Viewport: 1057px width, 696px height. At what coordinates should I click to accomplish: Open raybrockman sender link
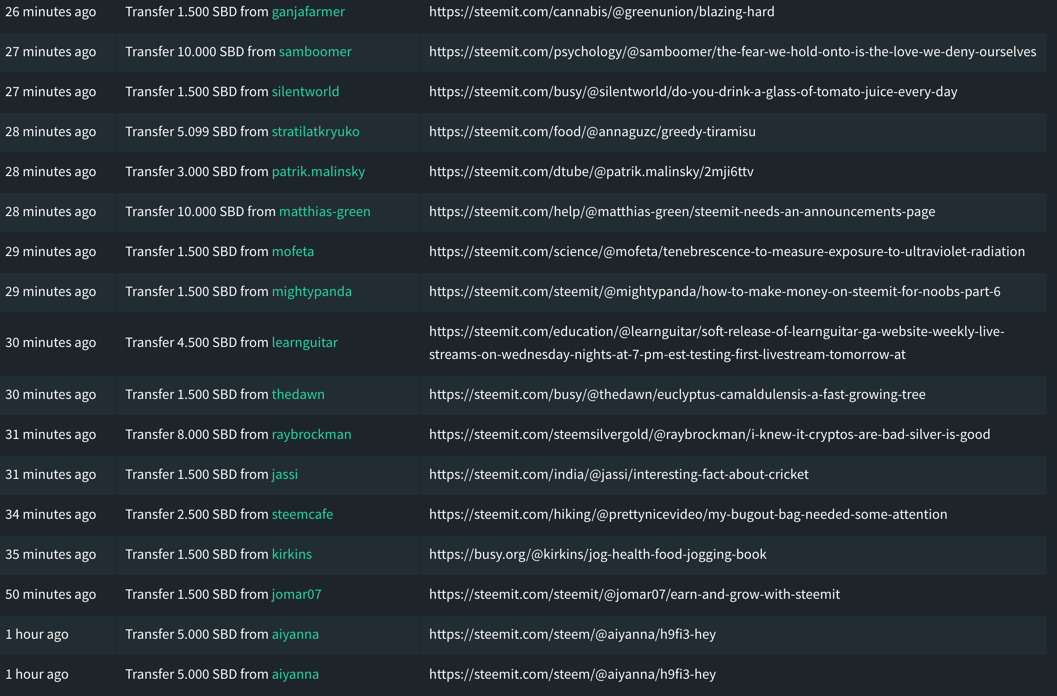point(311,435)
